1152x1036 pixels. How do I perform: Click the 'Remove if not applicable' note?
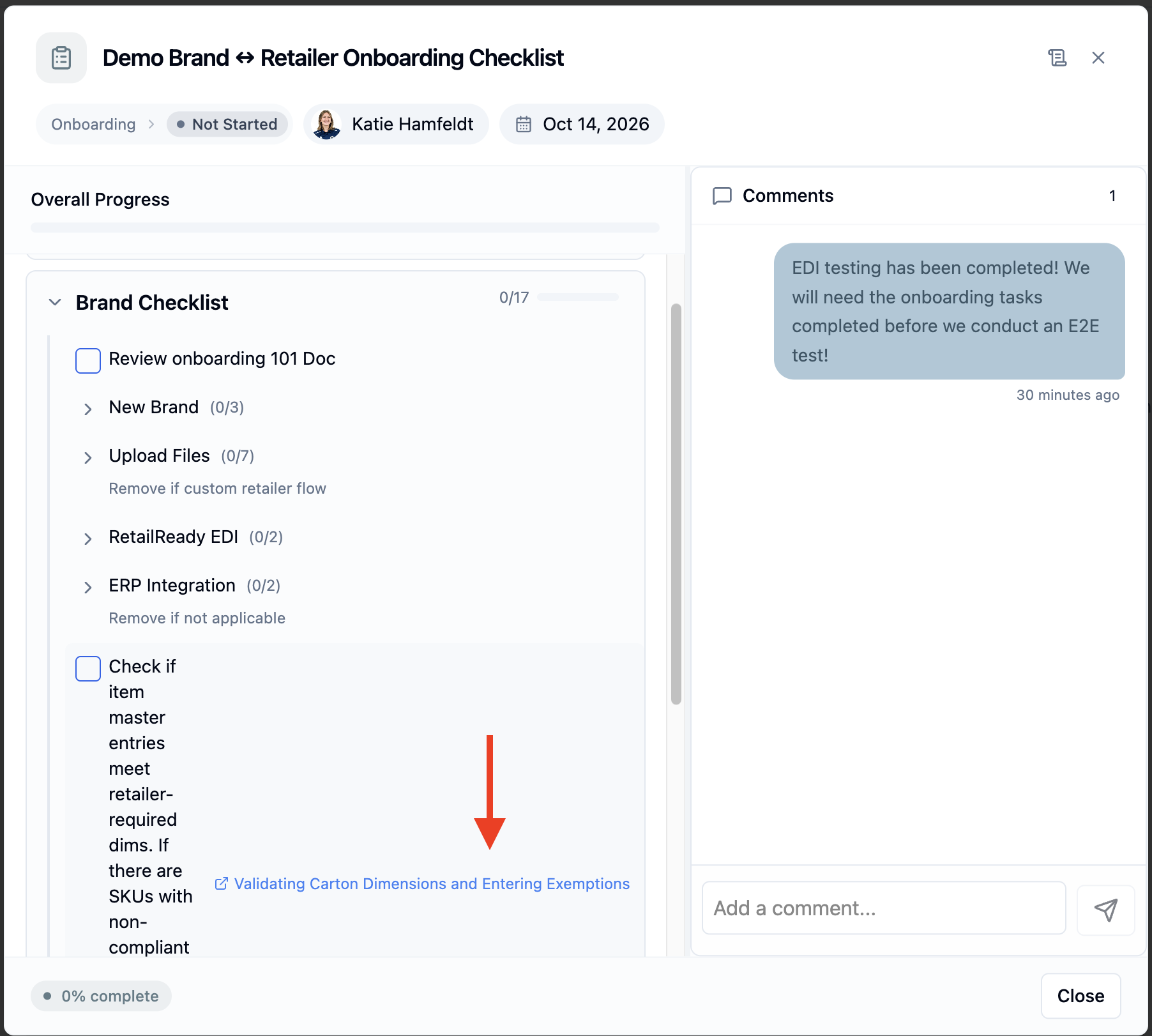197,618
